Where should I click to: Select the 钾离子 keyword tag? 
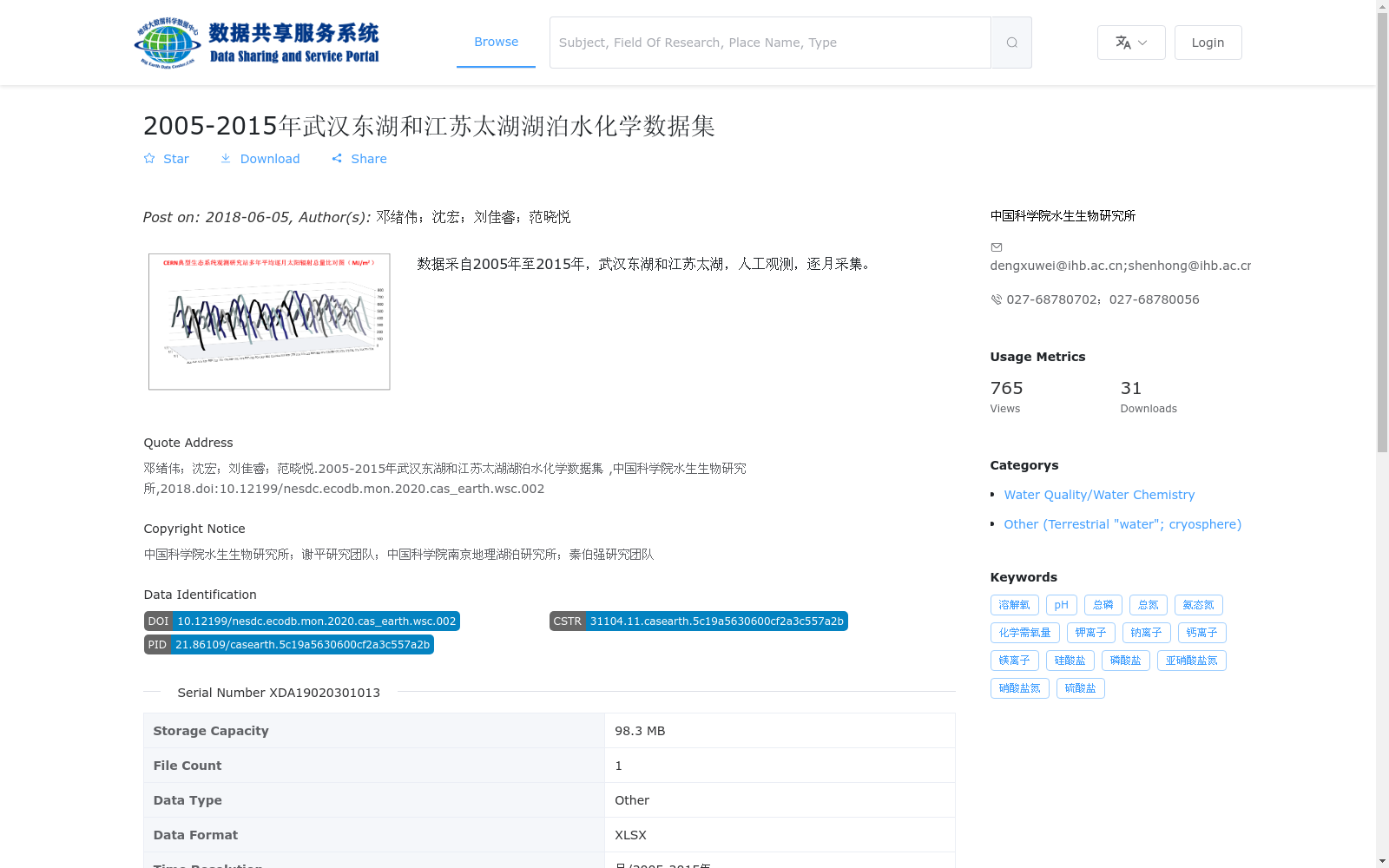(x=1090, y=633)
